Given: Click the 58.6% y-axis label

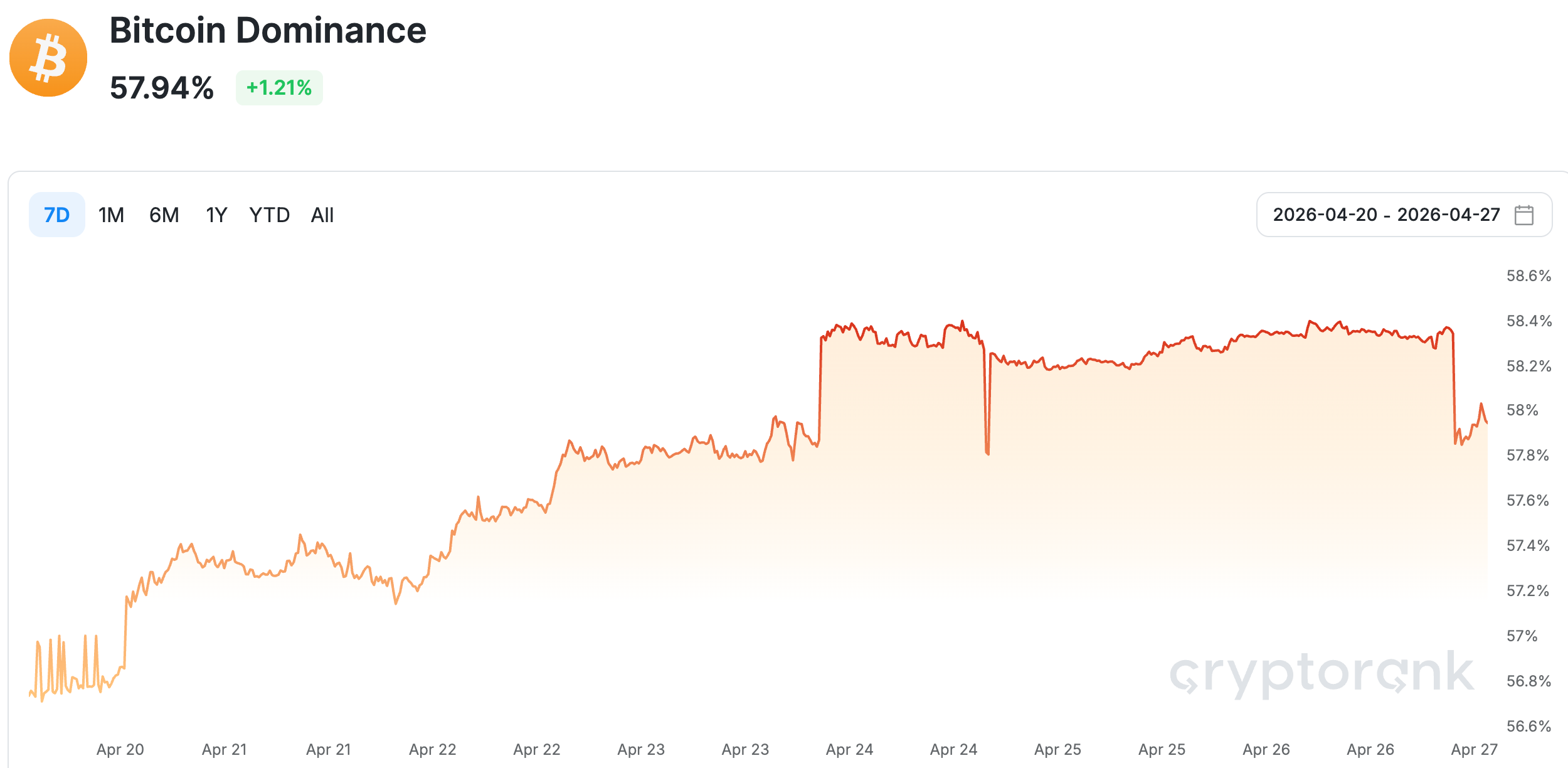Looking at the screenshot, I should point(1528,276).
